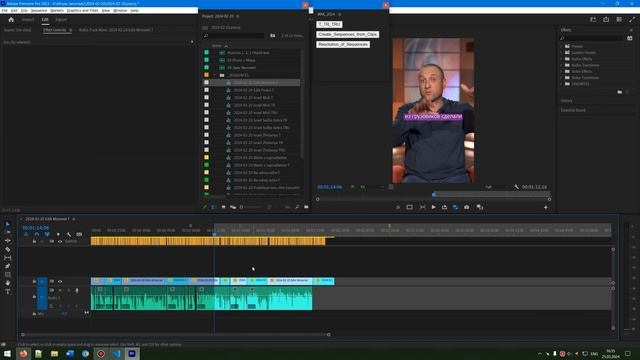The width and height of the screenshot is (640, 360).
Task: Select the Hand tool
Action: [8, 283]
